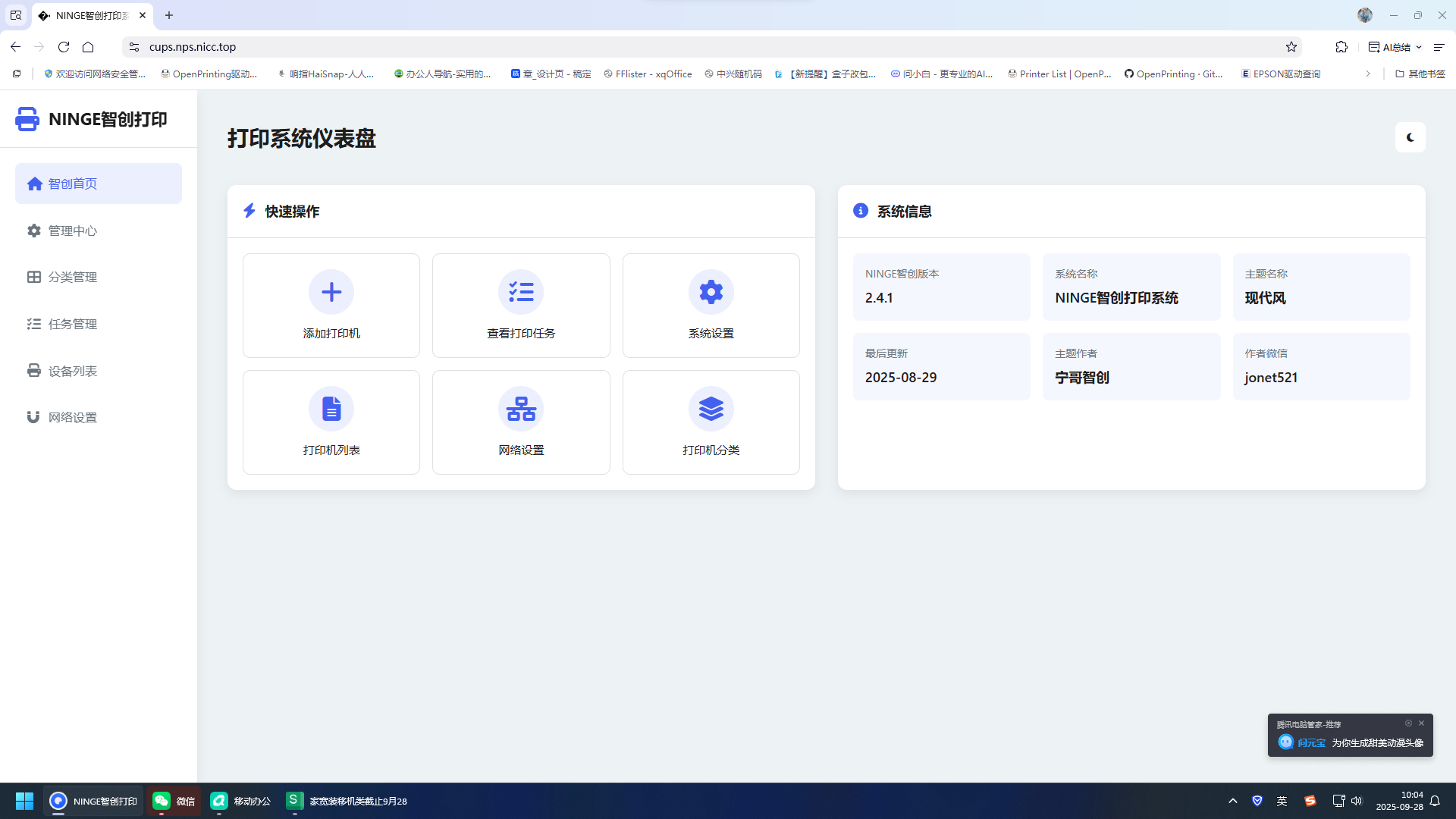
Task: Open WeChat from the taskbar
Action: pos(174,801)
